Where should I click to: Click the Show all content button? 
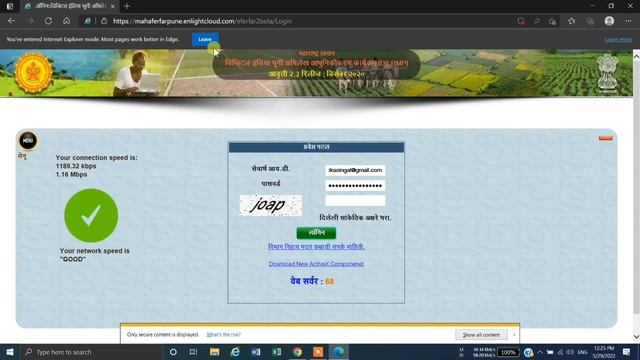tap(481, 335)
